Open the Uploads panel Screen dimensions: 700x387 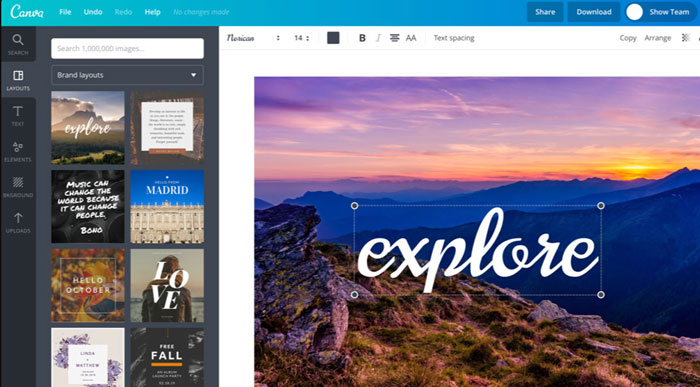[x=18, y=223]
